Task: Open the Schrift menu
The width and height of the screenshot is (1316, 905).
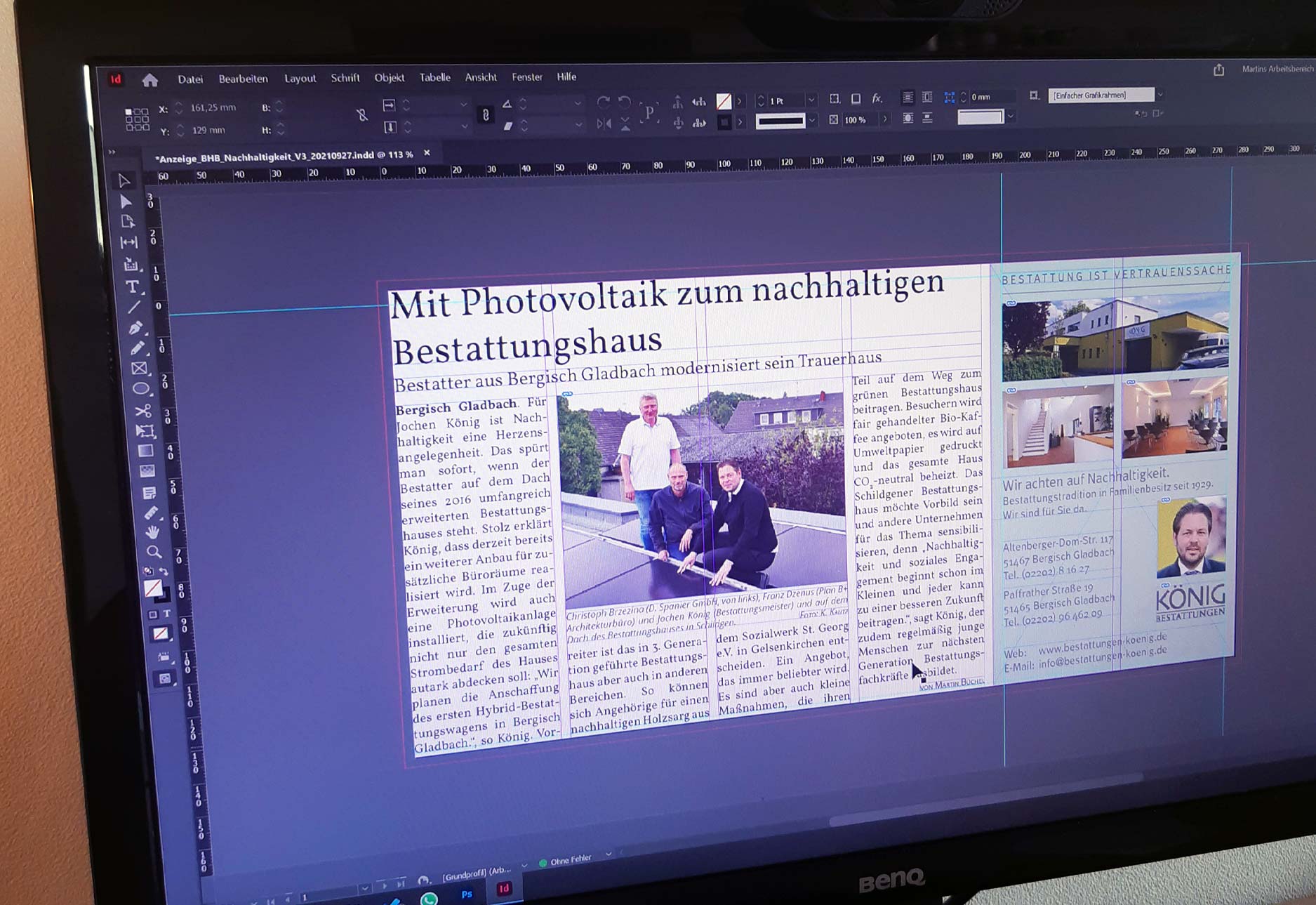Action: [x=345, y=78]
